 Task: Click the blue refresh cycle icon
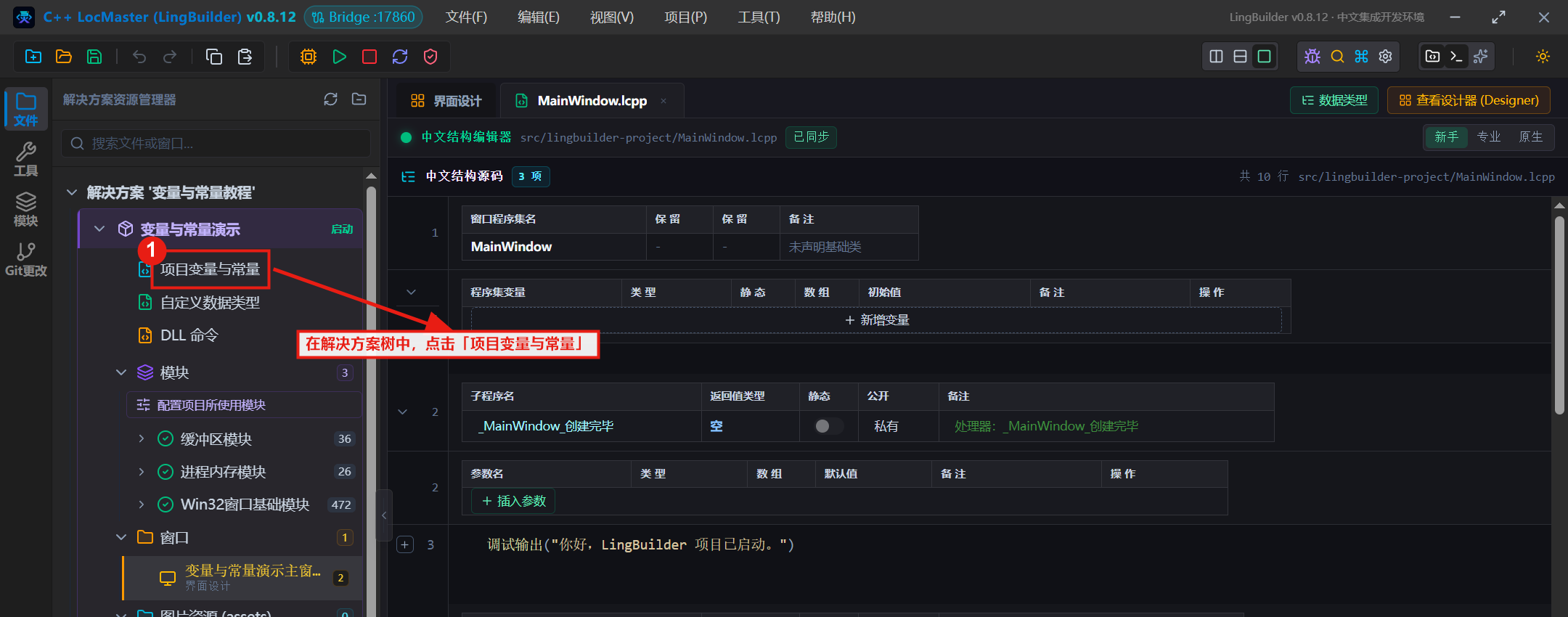coord(400,57)
